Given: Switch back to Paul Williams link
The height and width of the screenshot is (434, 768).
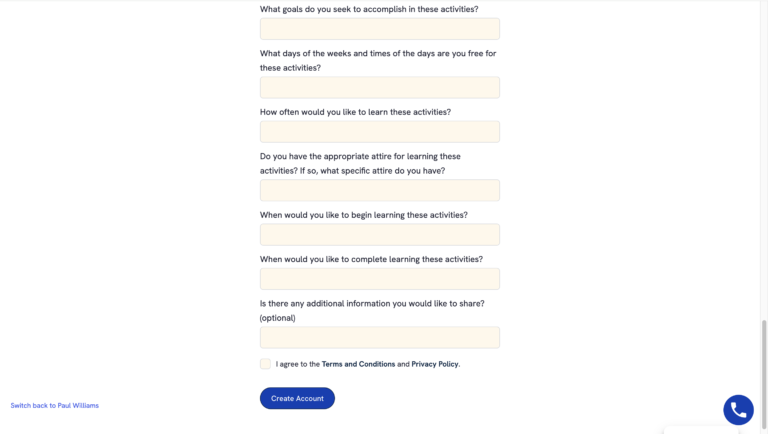Looking at the screenshot, I should click(54, 406).
